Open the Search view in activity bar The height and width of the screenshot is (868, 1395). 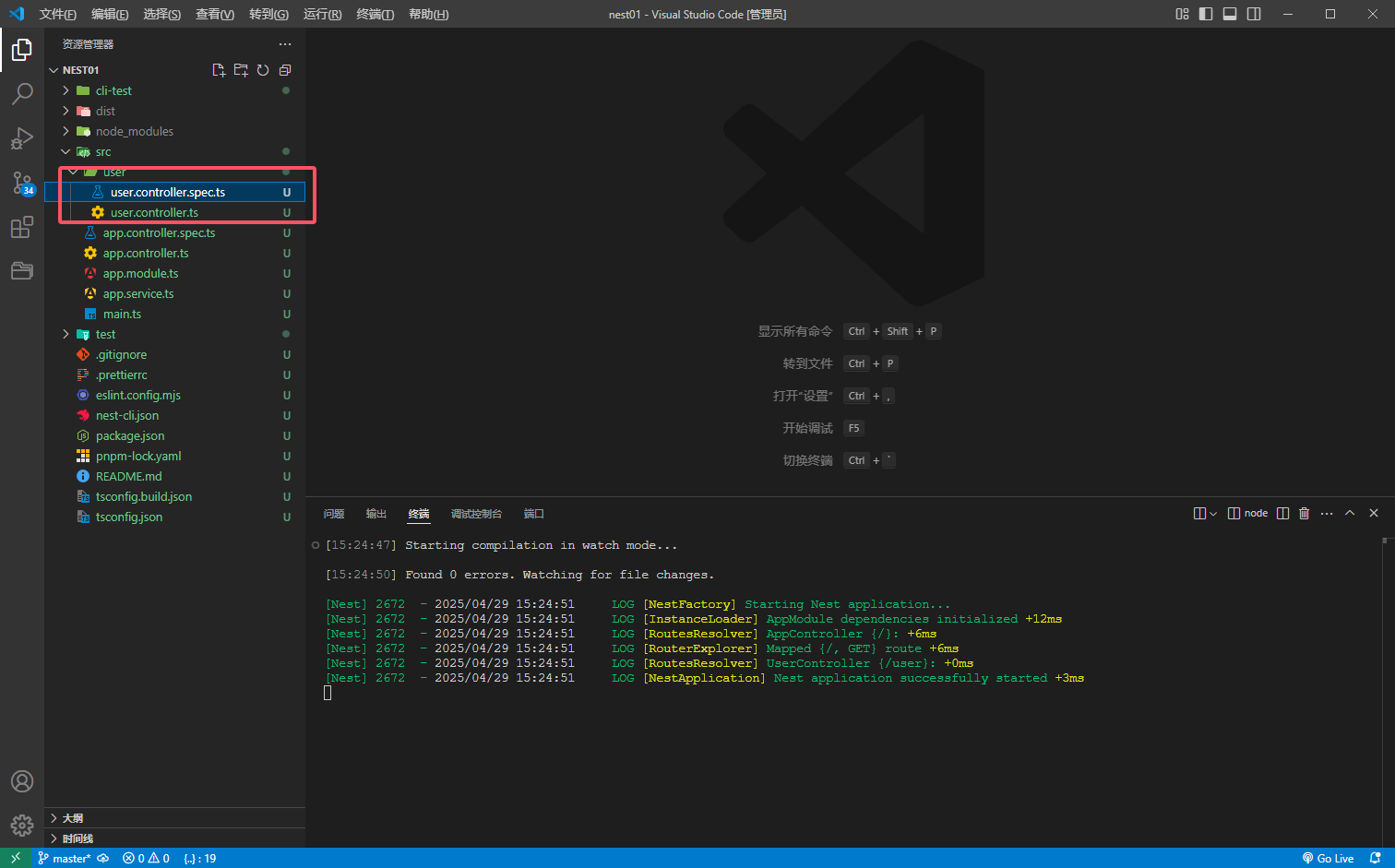point(22,94)
